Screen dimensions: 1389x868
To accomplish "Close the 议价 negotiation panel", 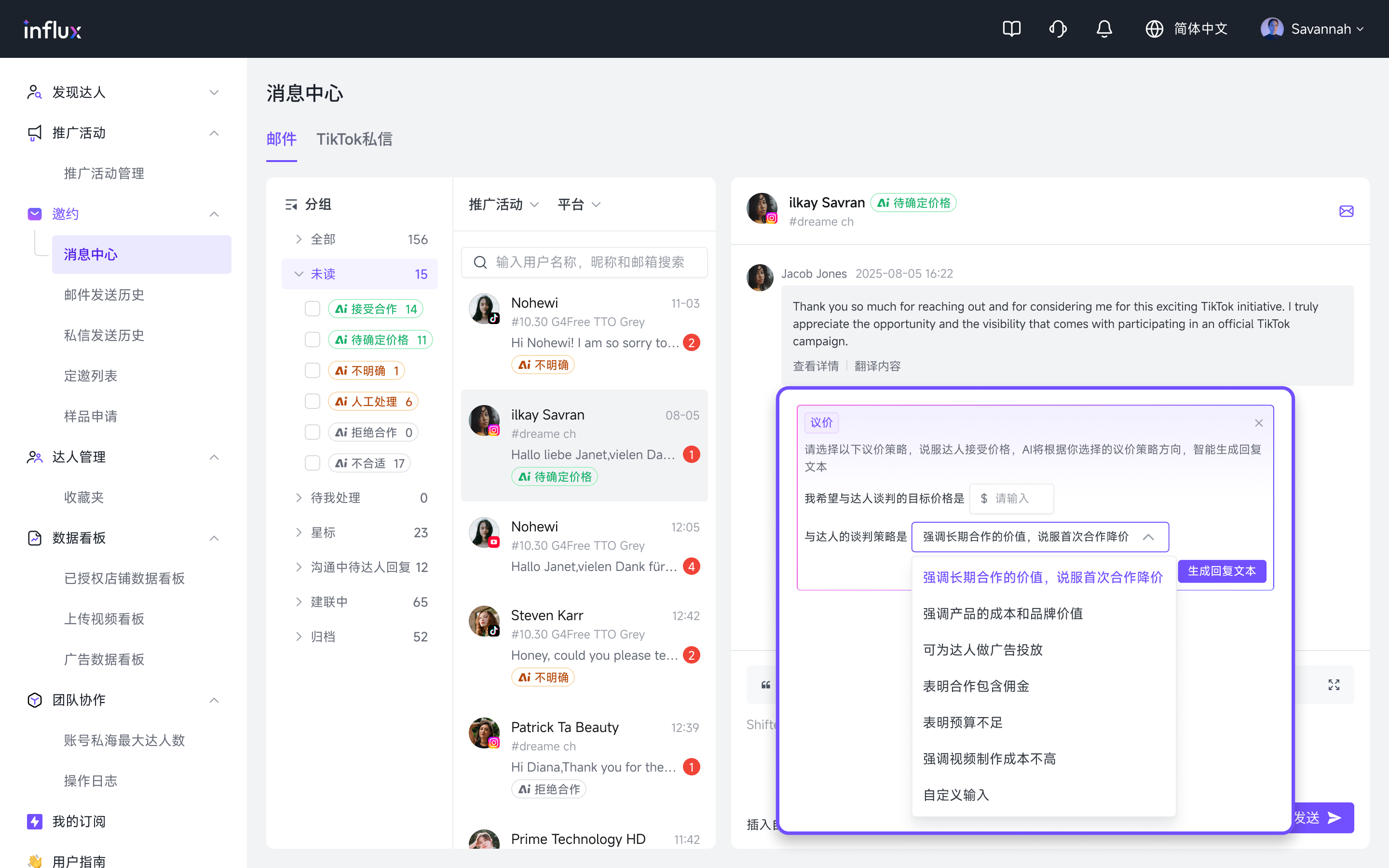I will click(1258, 423).
